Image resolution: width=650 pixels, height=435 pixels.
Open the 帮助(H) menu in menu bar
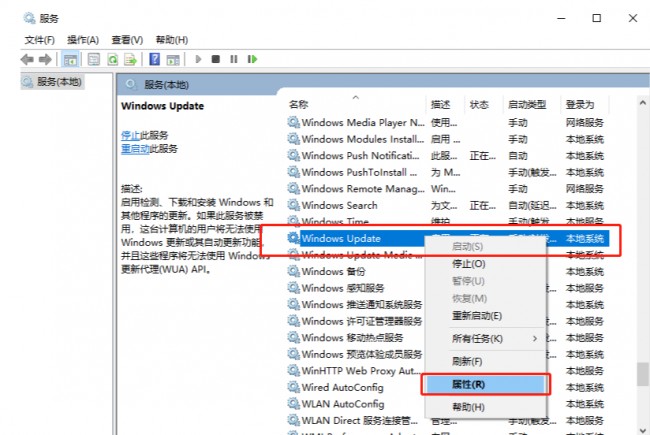pos(172,40)
